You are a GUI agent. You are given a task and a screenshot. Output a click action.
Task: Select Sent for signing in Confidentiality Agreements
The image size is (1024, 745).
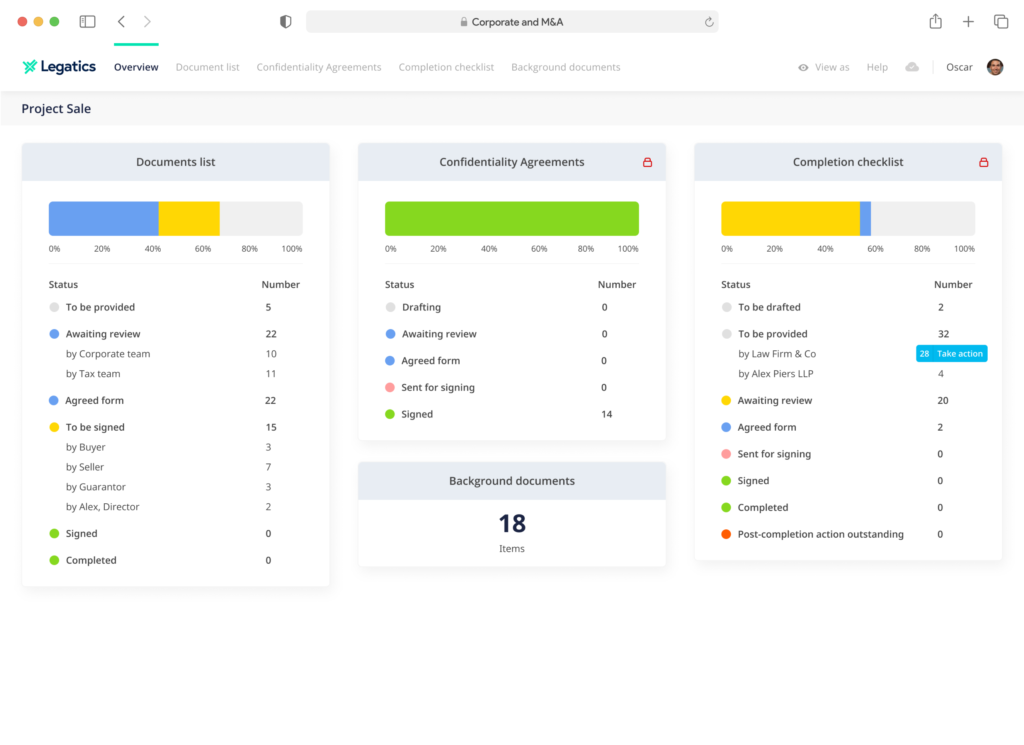[x=512, y=387]
